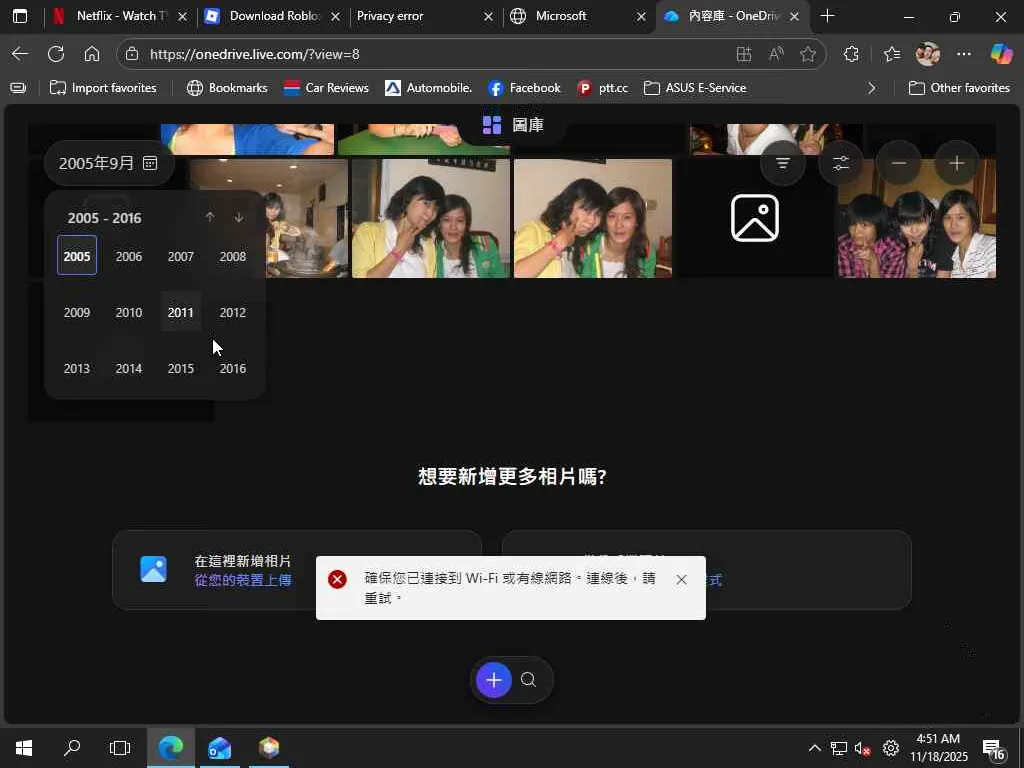Select year 2008 in date picker
Screen dimensions: 1024x768
[232, 256]
